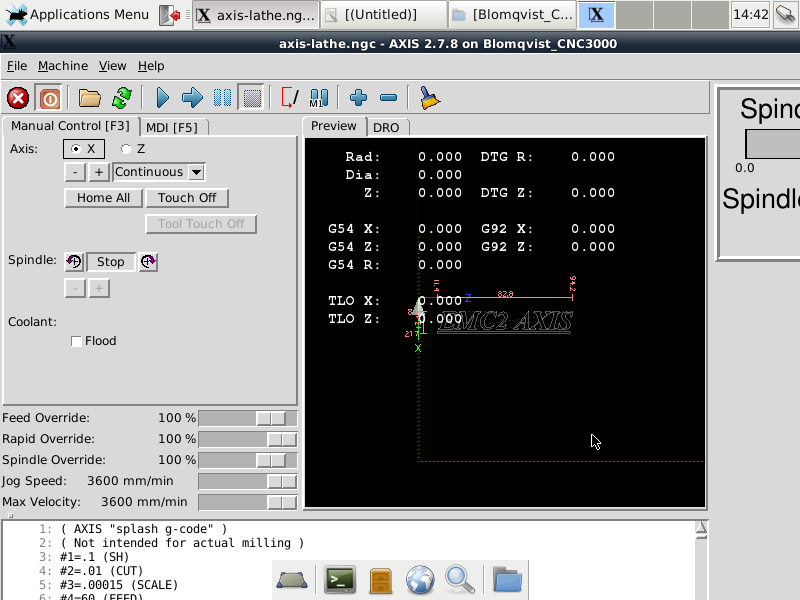Image resolution: width=800 pixels, height=600 pixels.
Task: Switch to the (Untitled) taskbar window
Action: [x=384, y=15]
